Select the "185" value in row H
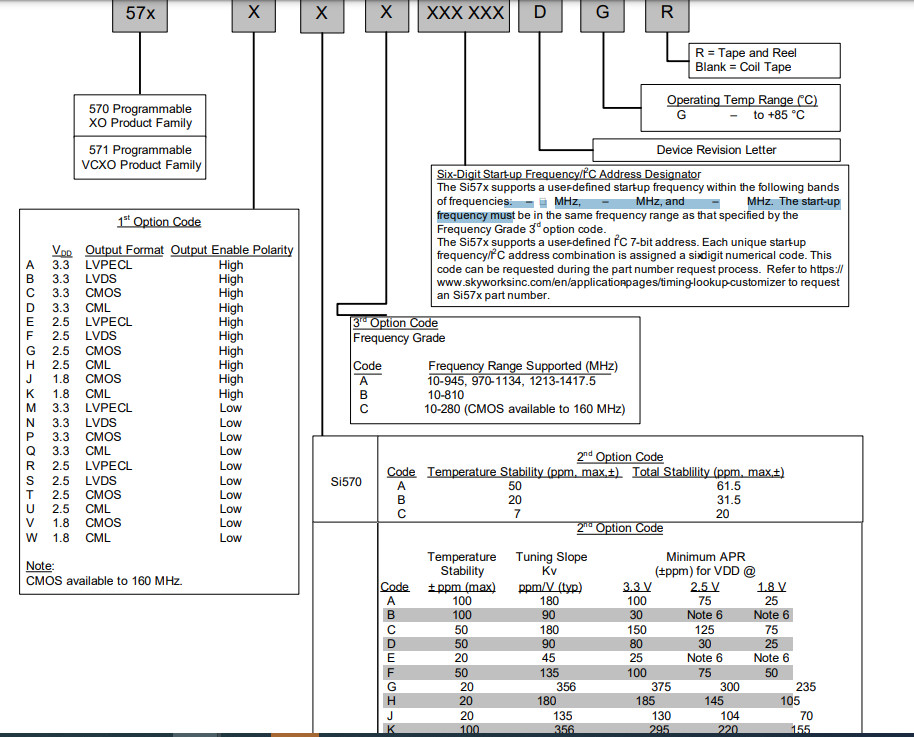914x737 pixels. [645, 701]
